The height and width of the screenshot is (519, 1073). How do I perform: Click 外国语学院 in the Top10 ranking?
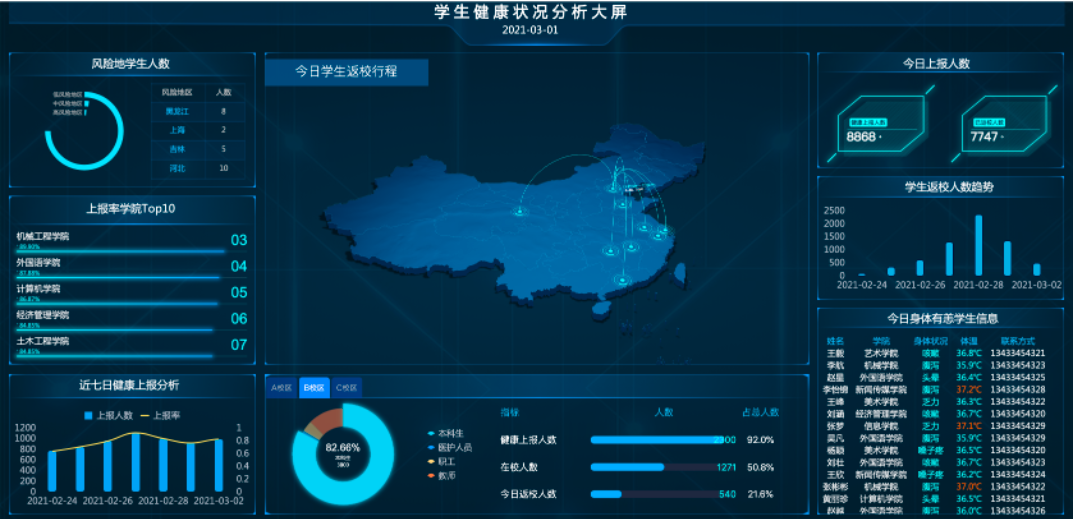pos(38,262)
